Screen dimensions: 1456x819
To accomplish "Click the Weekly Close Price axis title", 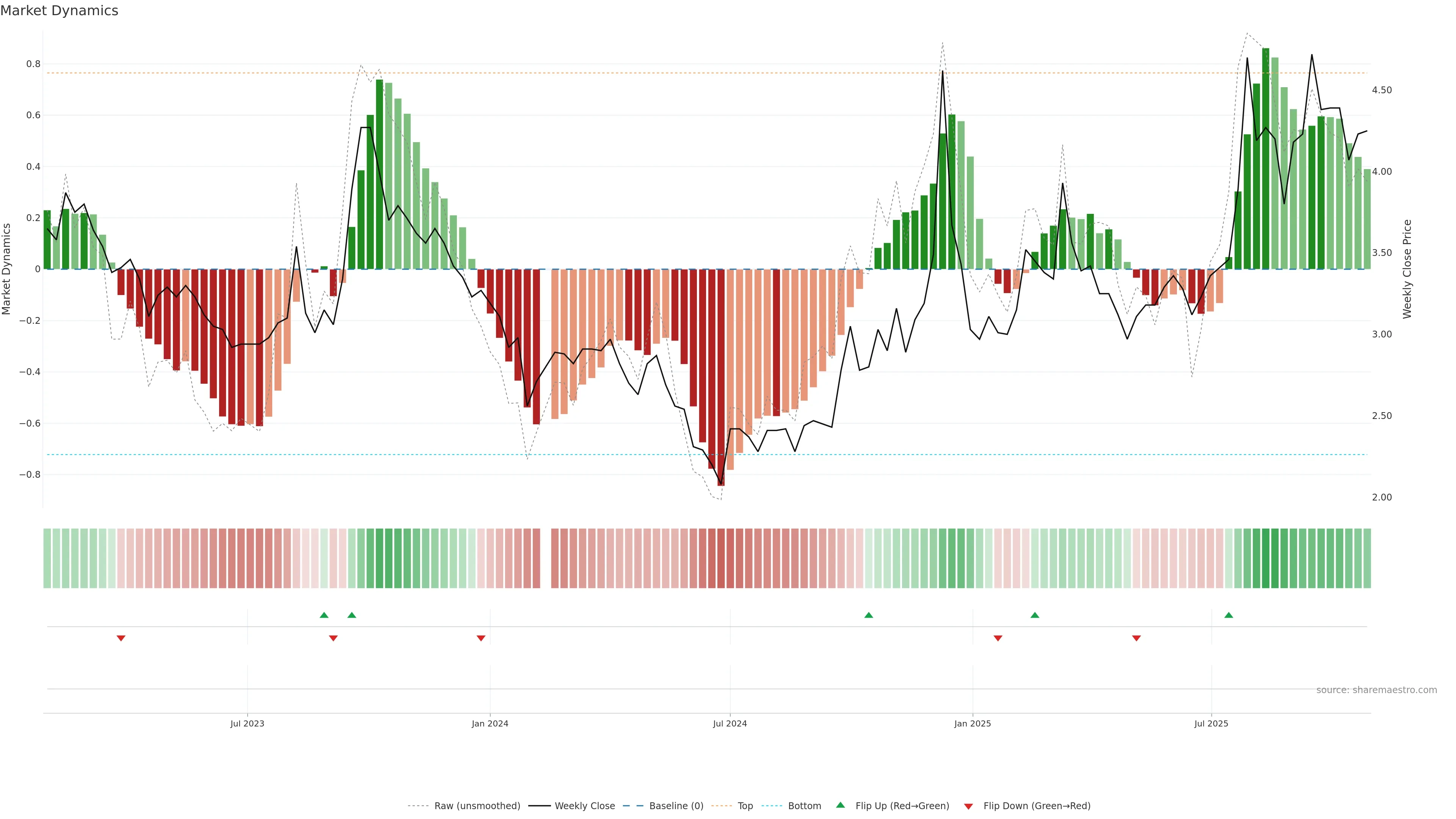I will (x=1407, y=269).
